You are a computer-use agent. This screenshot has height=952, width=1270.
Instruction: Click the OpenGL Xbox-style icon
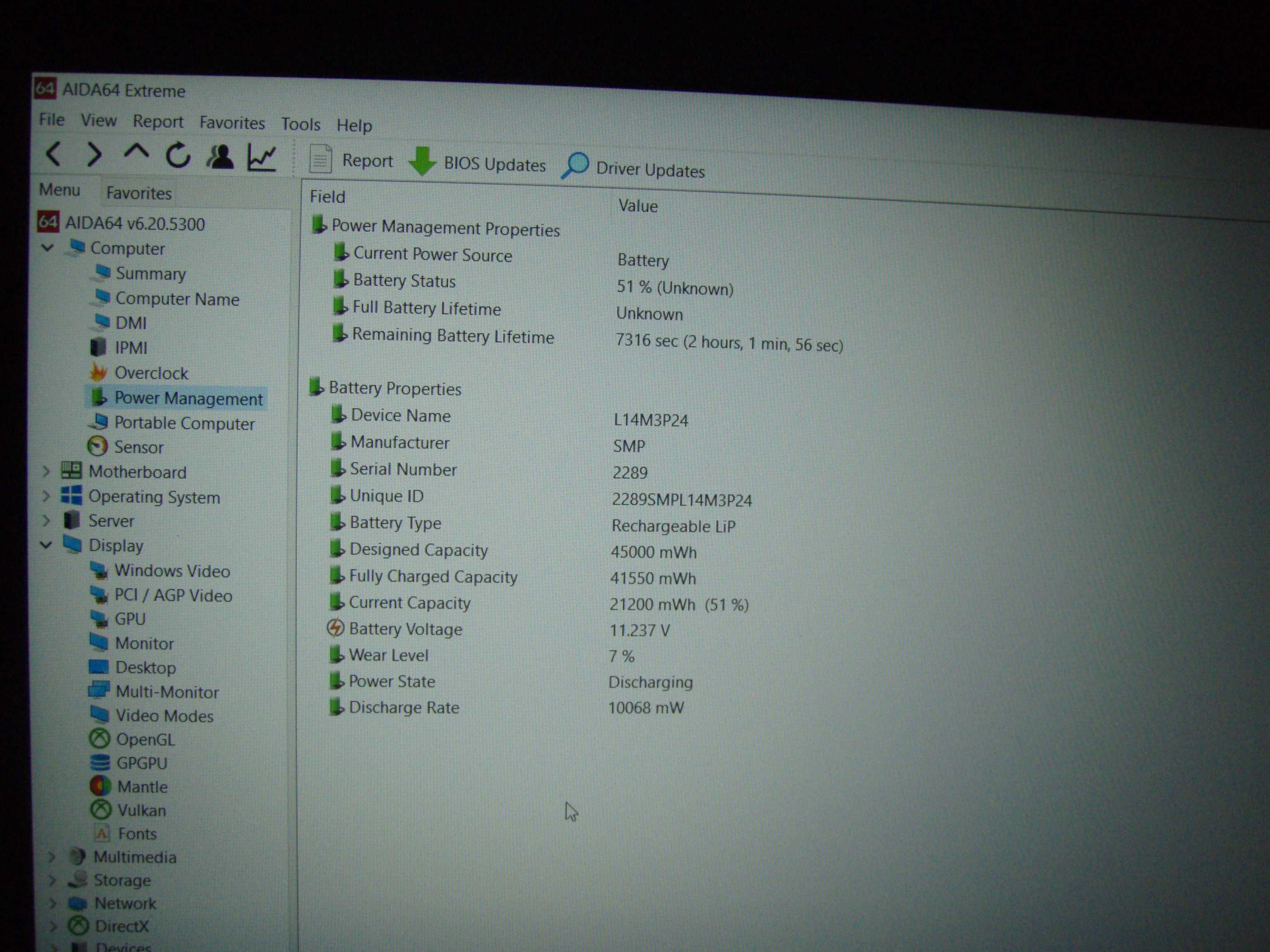click(x=100, y=738)
